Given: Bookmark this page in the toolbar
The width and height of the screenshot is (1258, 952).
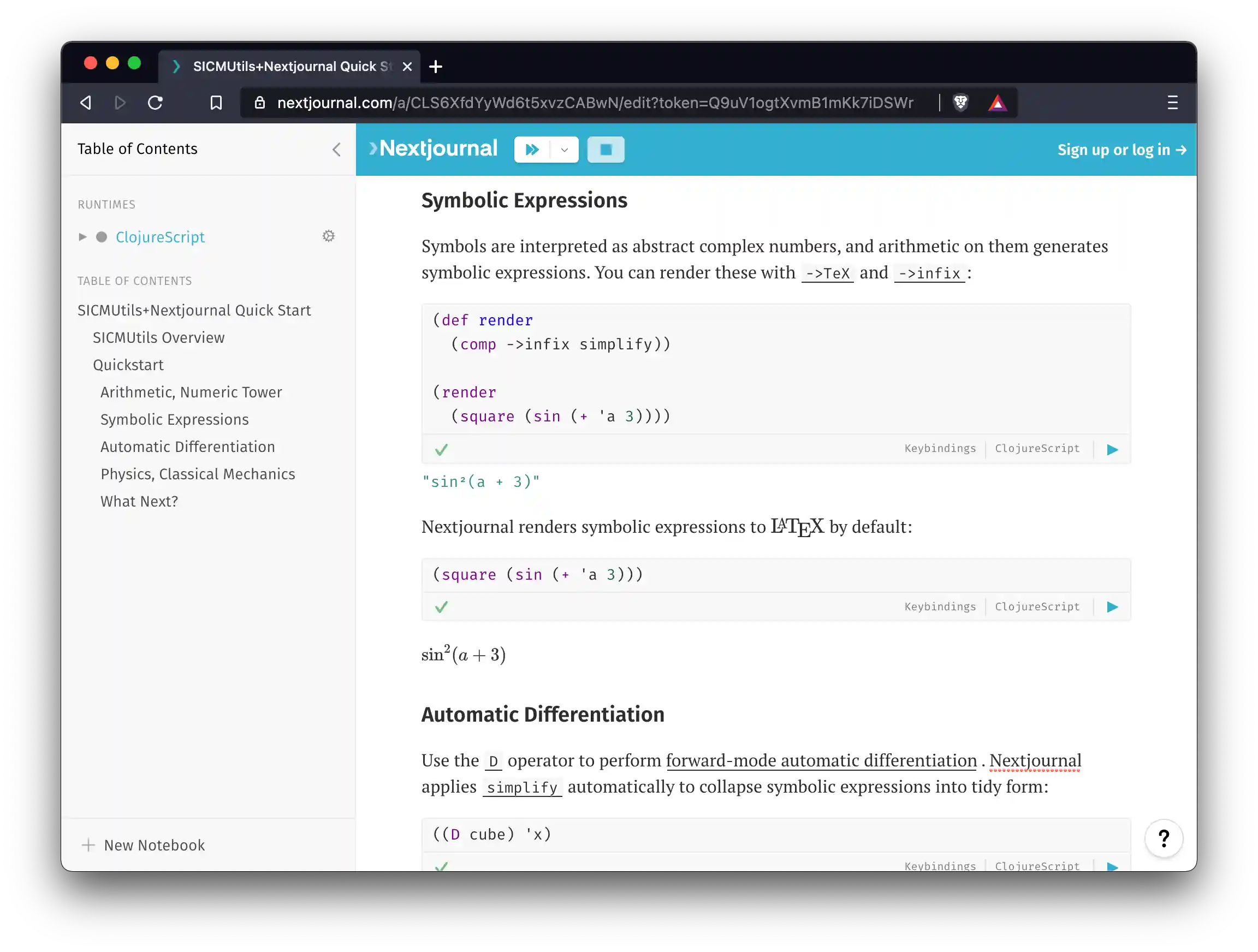Looking at the screenshot, I should (216, 103).
